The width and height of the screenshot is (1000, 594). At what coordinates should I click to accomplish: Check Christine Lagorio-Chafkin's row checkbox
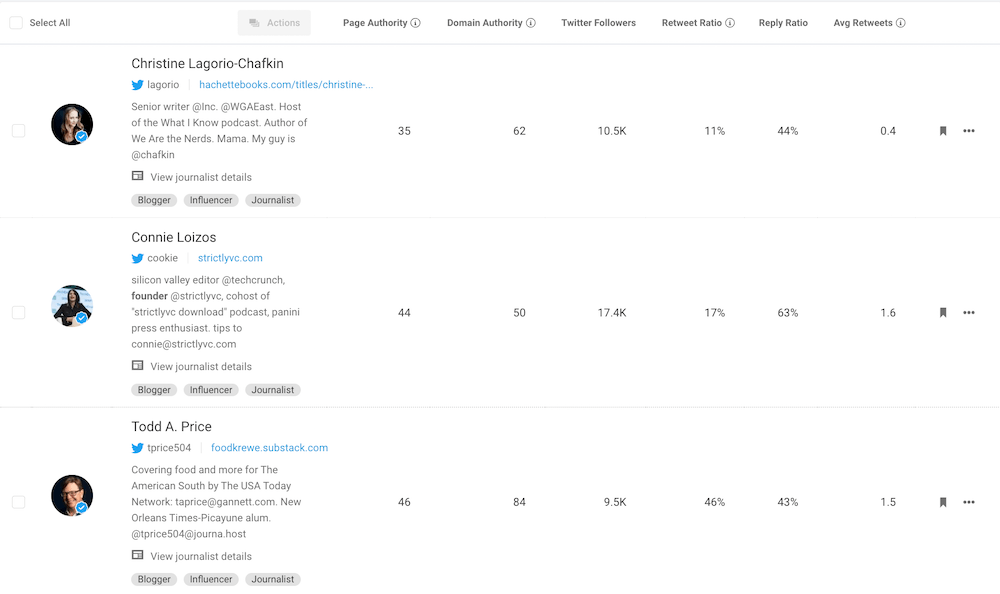(x=18, y=131)
